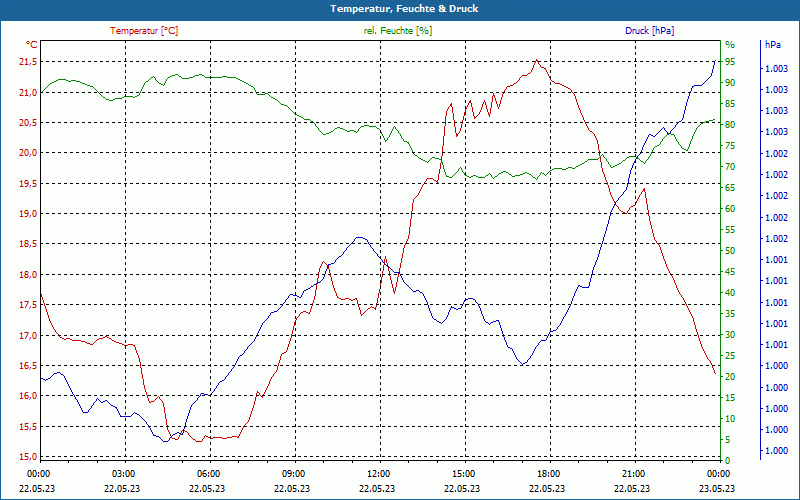The image size is (800, 500).
Task: Click humidity axis value 85
Action: click(730, 104)
